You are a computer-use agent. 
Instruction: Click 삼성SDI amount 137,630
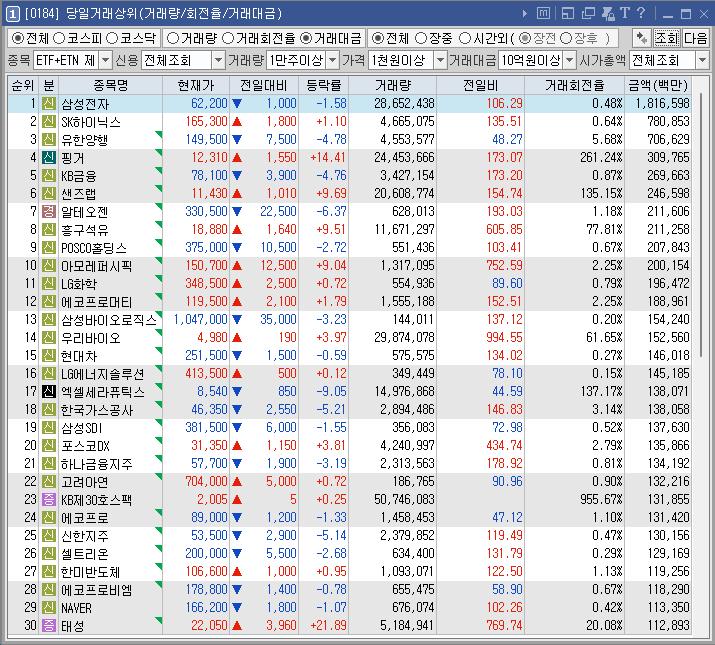[668, 427]
